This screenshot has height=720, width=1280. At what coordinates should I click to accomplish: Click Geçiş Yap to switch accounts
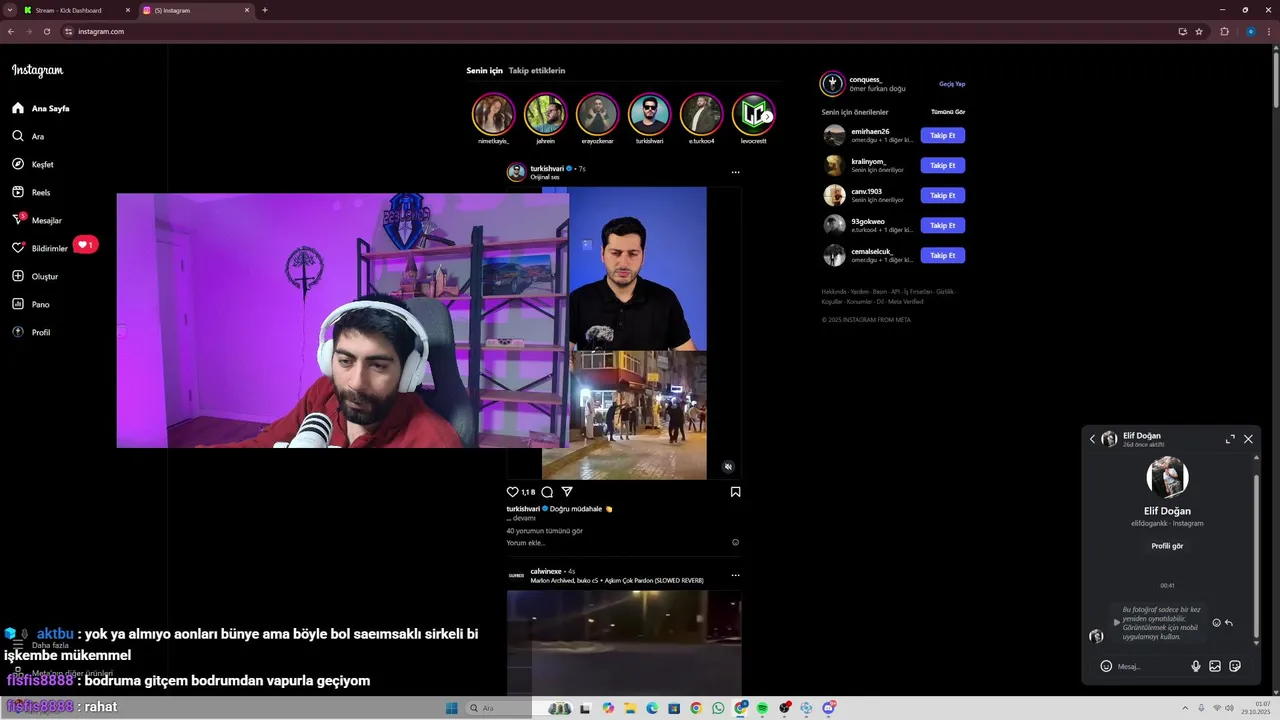click(952, 84)
